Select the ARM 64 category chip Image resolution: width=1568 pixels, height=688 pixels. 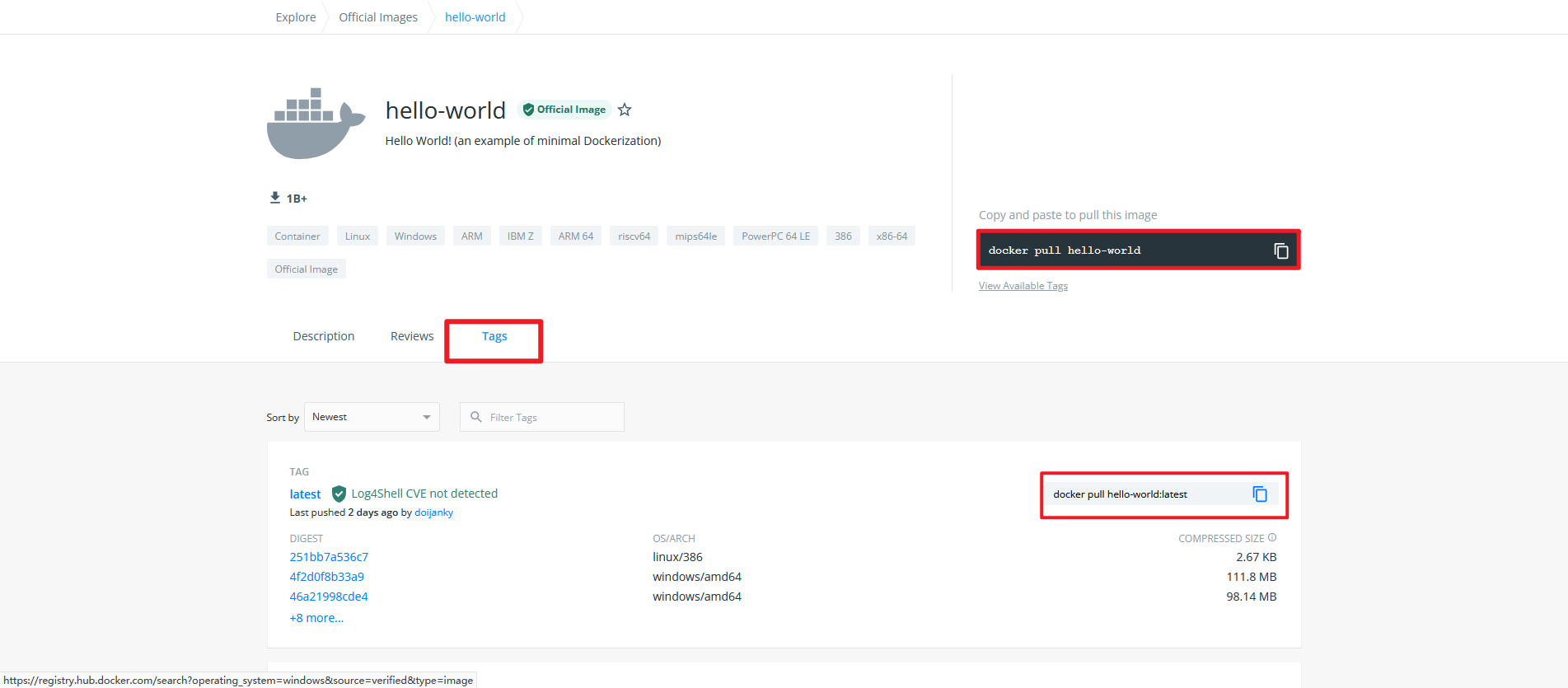point(576,236)
